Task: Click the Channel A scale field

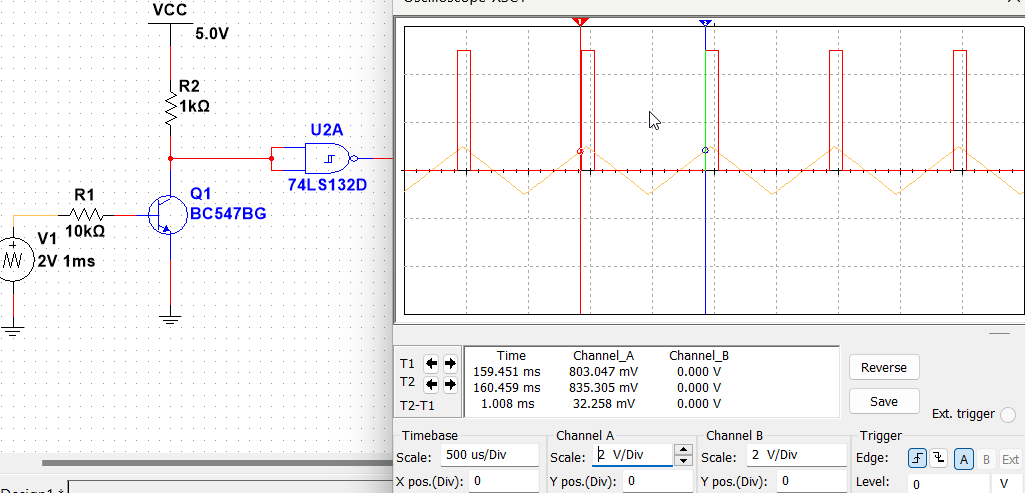Action: pos(632,455)
